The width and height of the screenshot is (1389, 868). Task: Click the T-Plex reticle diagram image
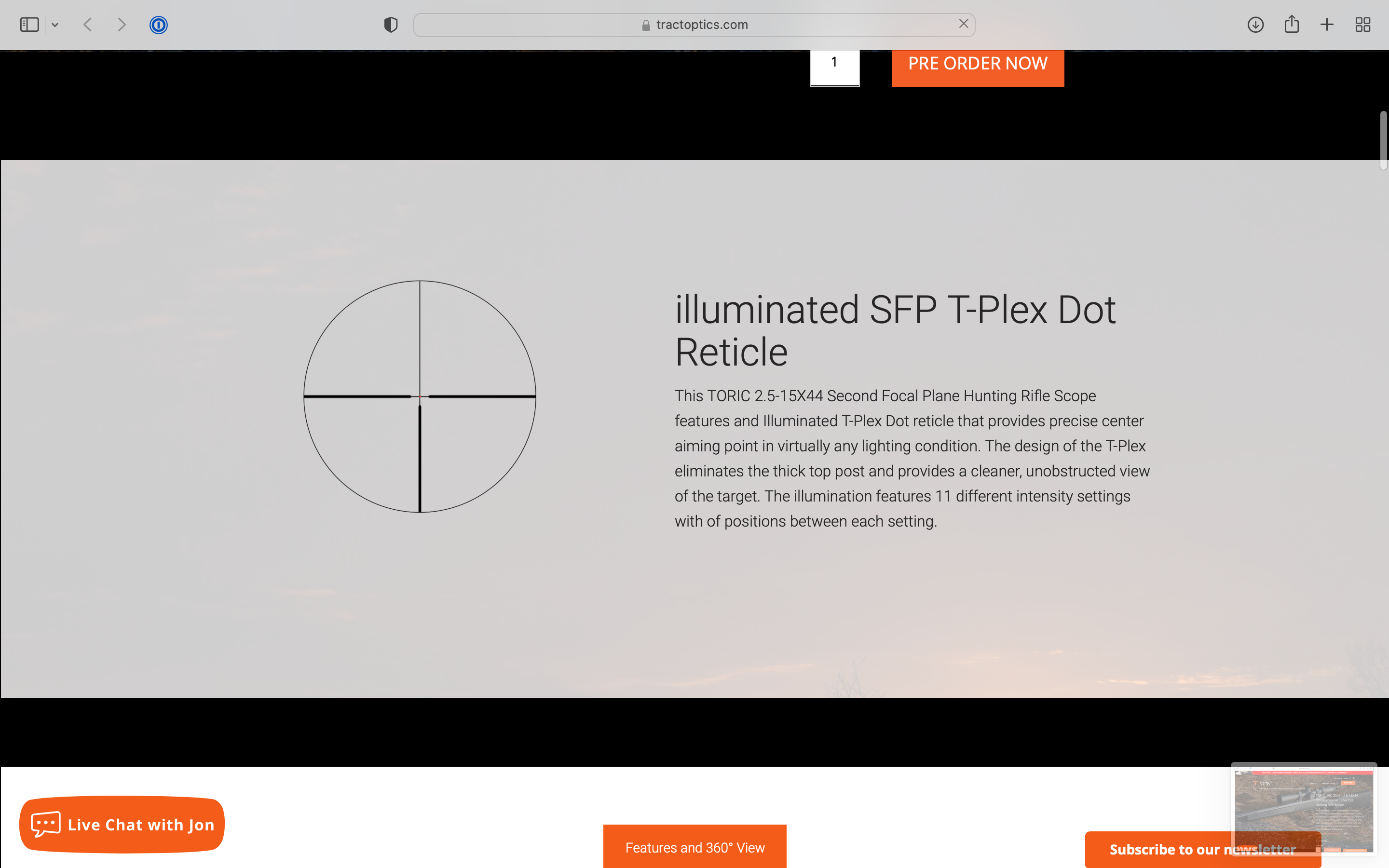click(420, 396)
